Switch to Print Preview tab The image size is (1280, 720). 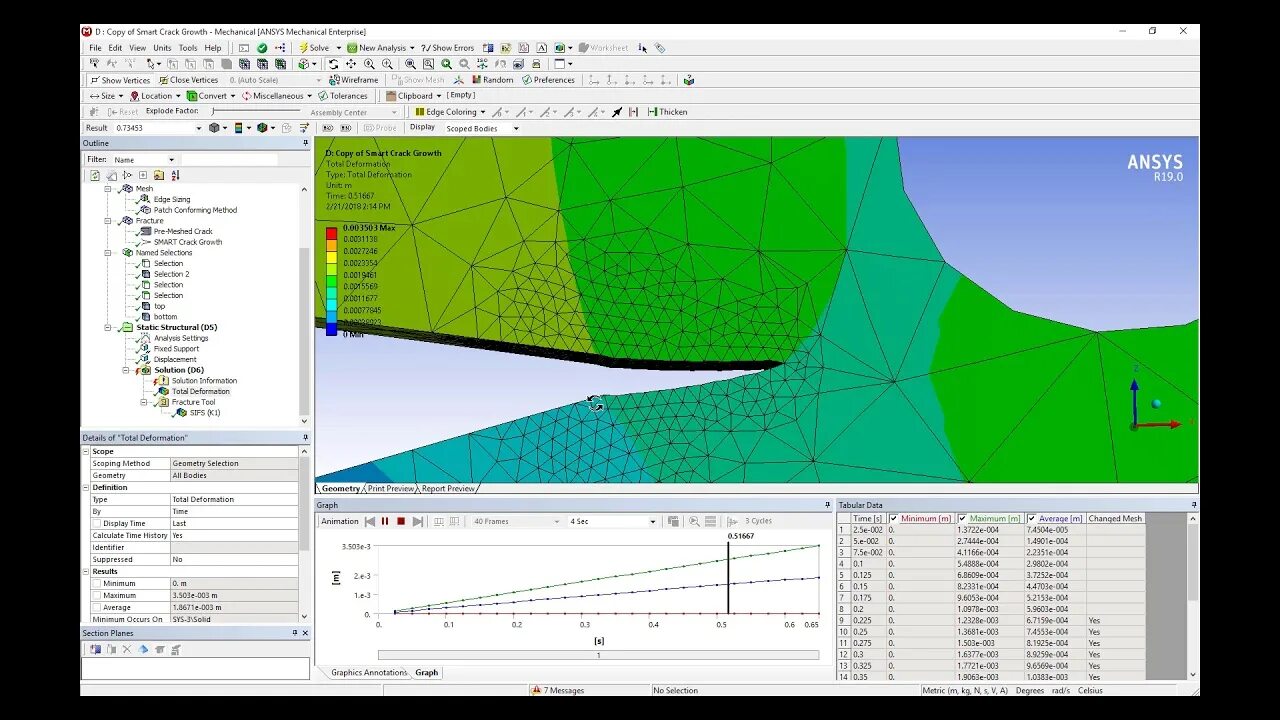click(390, 489)
